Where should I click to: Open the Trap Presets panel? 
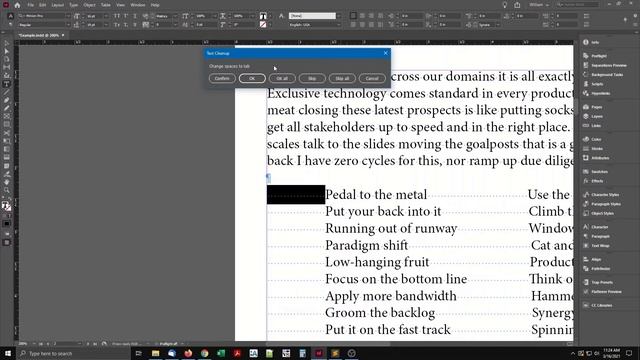[x=598, y=282]
